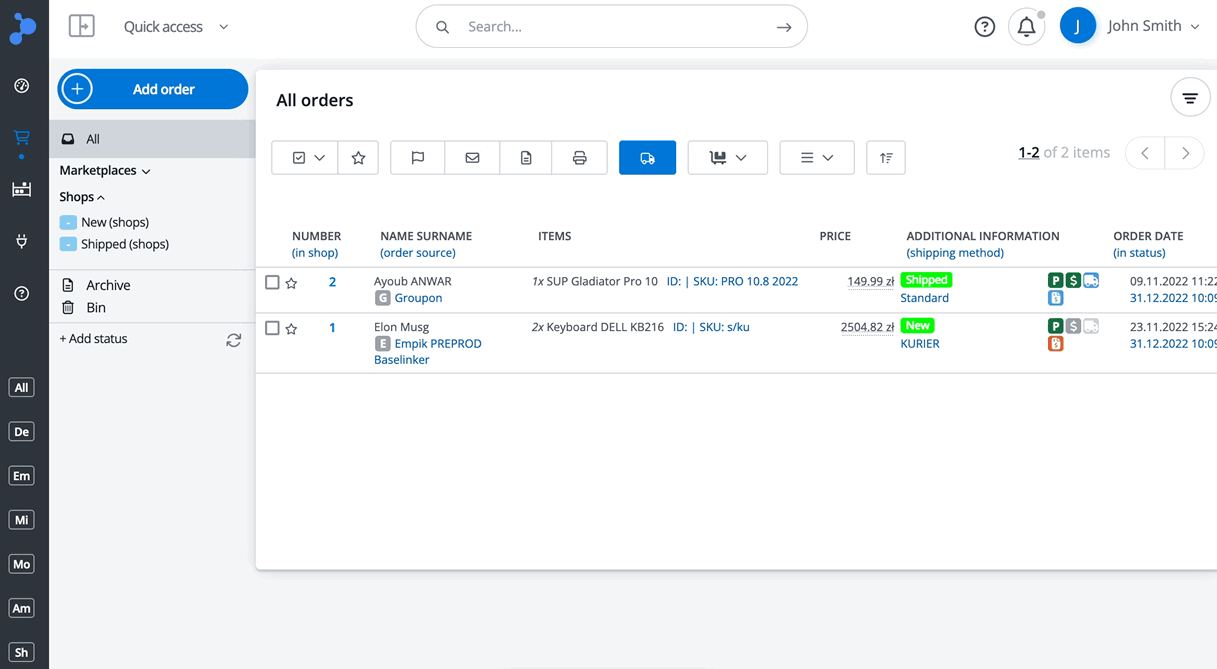Toggle the side panel layout icon
The width and height of the screenshot is (1217, 669).
tap(82, 26)
